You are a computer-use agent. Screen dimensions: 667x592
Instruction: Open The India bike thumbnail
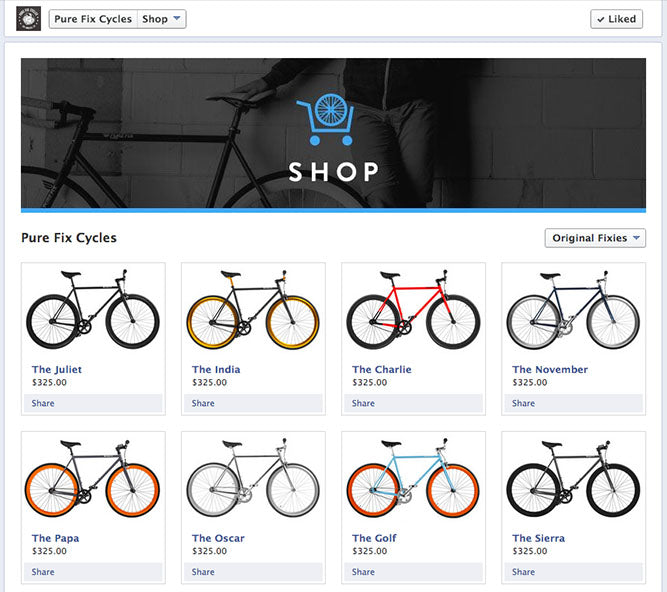(253, 310)
